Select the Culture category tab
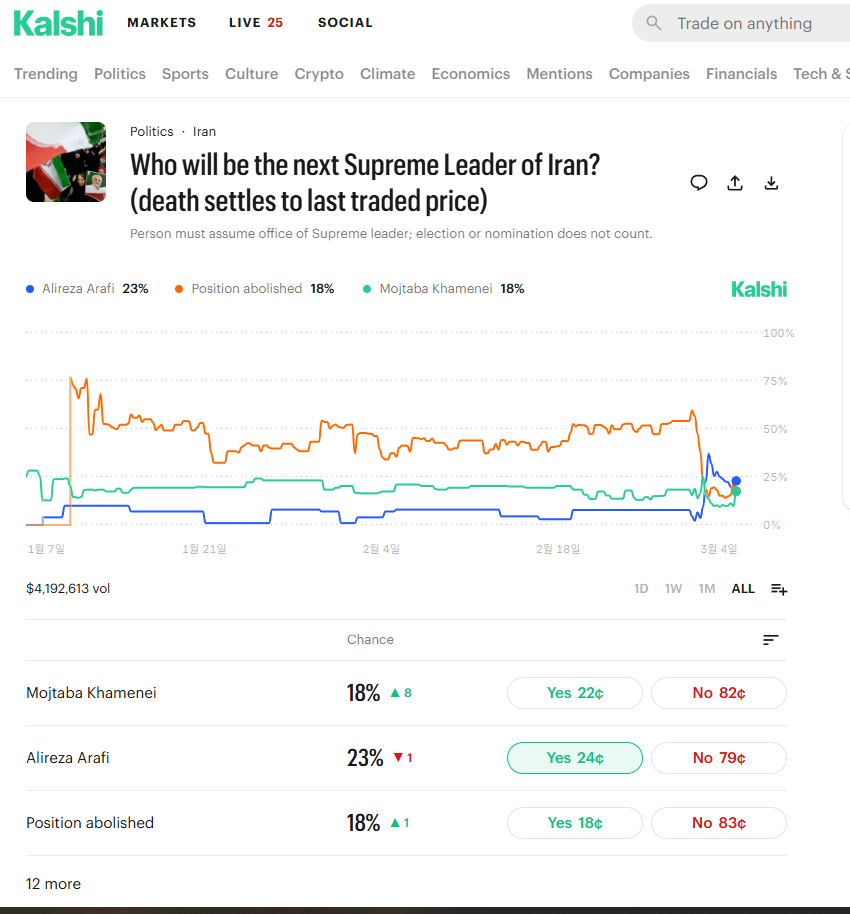 (x=251, y=74)
